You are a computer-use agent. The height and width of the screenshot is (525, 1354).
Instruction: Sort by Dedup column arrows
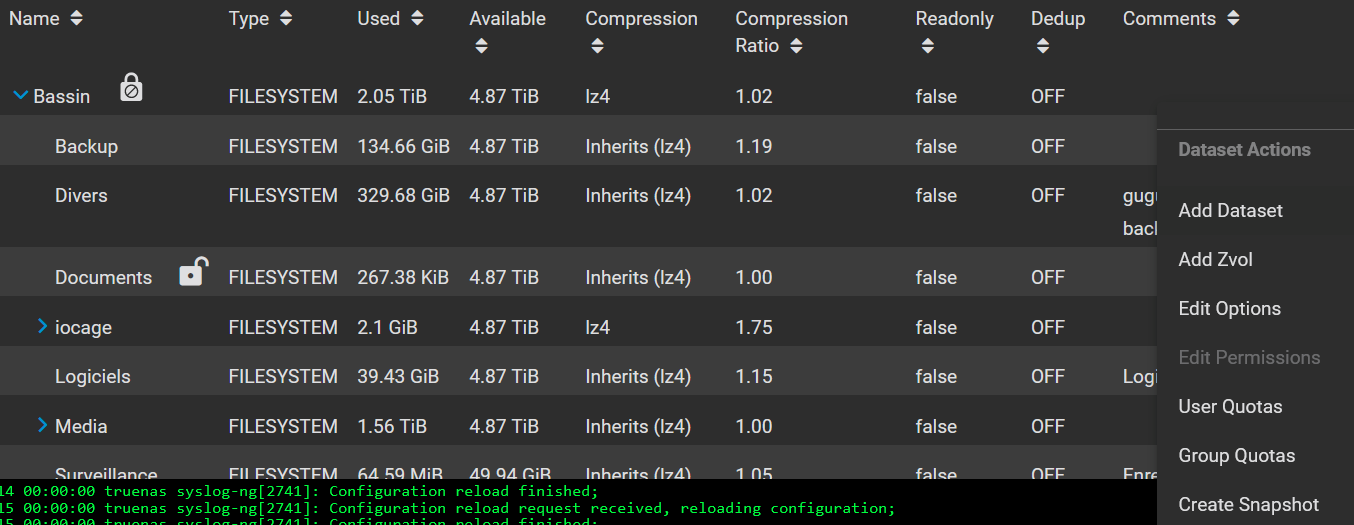click(x=1043, y=46)
